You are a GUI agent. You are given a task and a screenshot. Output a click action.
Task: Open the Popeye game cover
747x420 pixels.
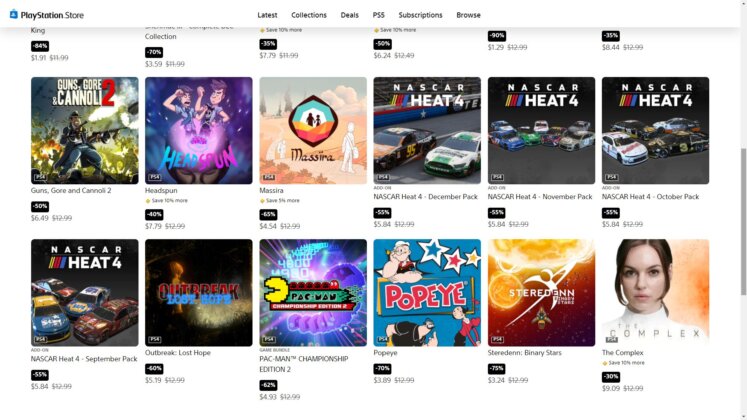coord(427,293)
